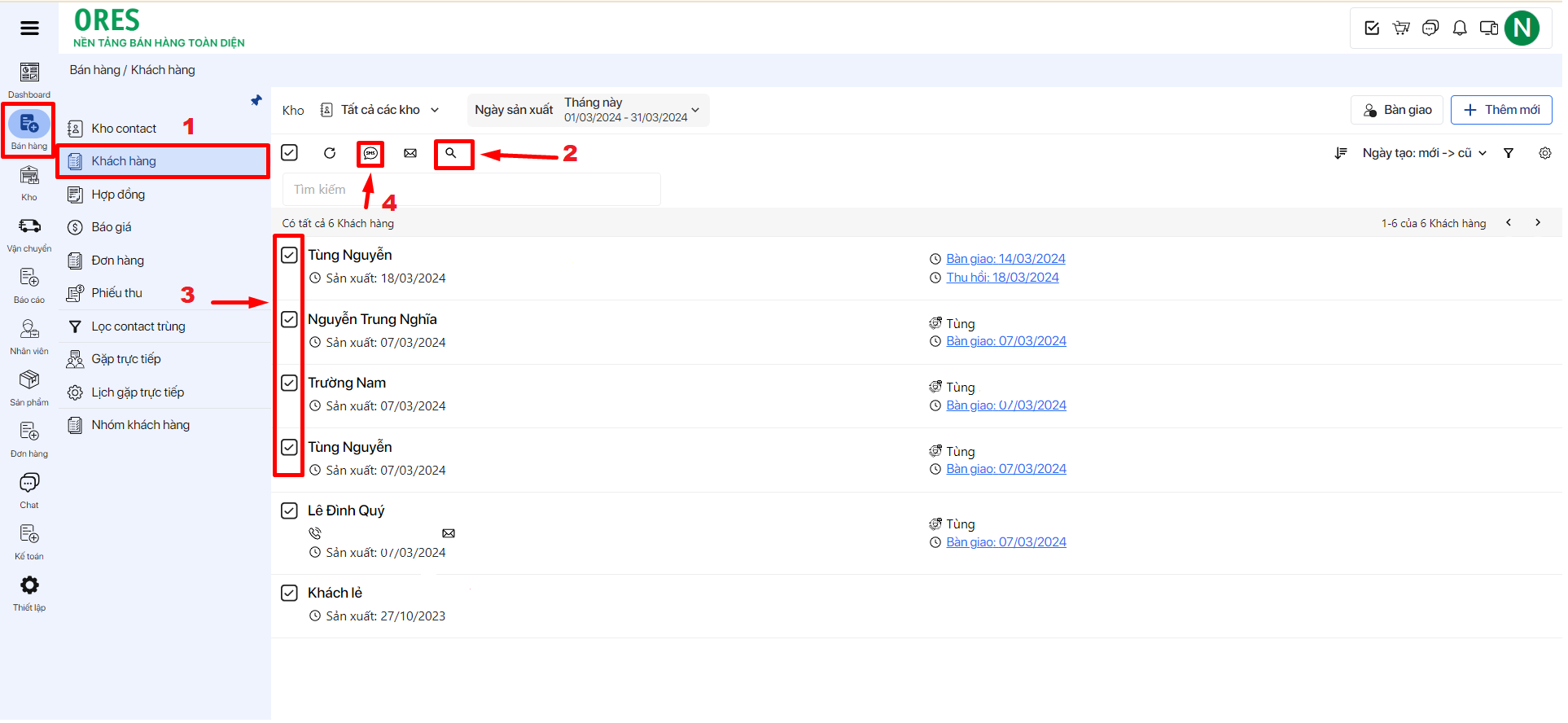Viewport: 1568px width, 723px height.
Task: Click the SMS message icon in toolbar
Action: click(x=370, y=153)
